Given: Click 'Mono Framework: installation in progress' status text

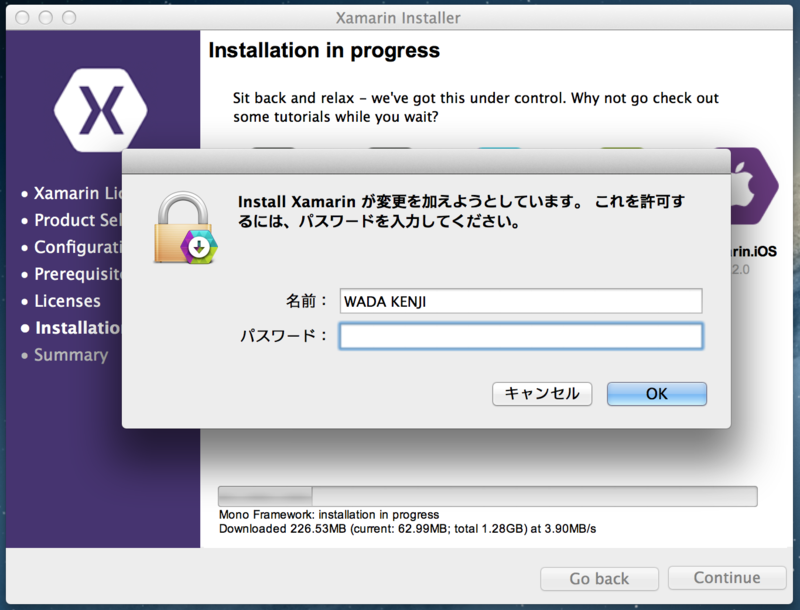Looking at the screenshot, I should [x=329, y=514].
